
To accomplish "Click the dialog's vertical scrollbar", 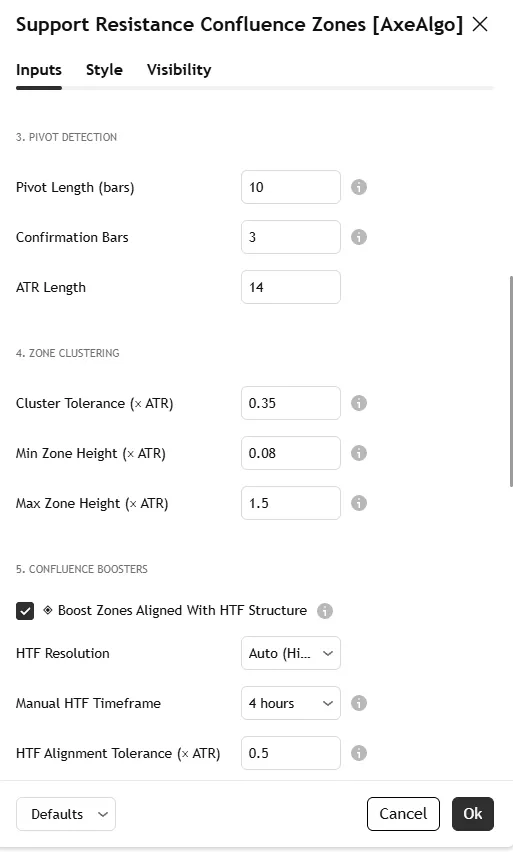I will pyautogui.click(x=511, y=381).
